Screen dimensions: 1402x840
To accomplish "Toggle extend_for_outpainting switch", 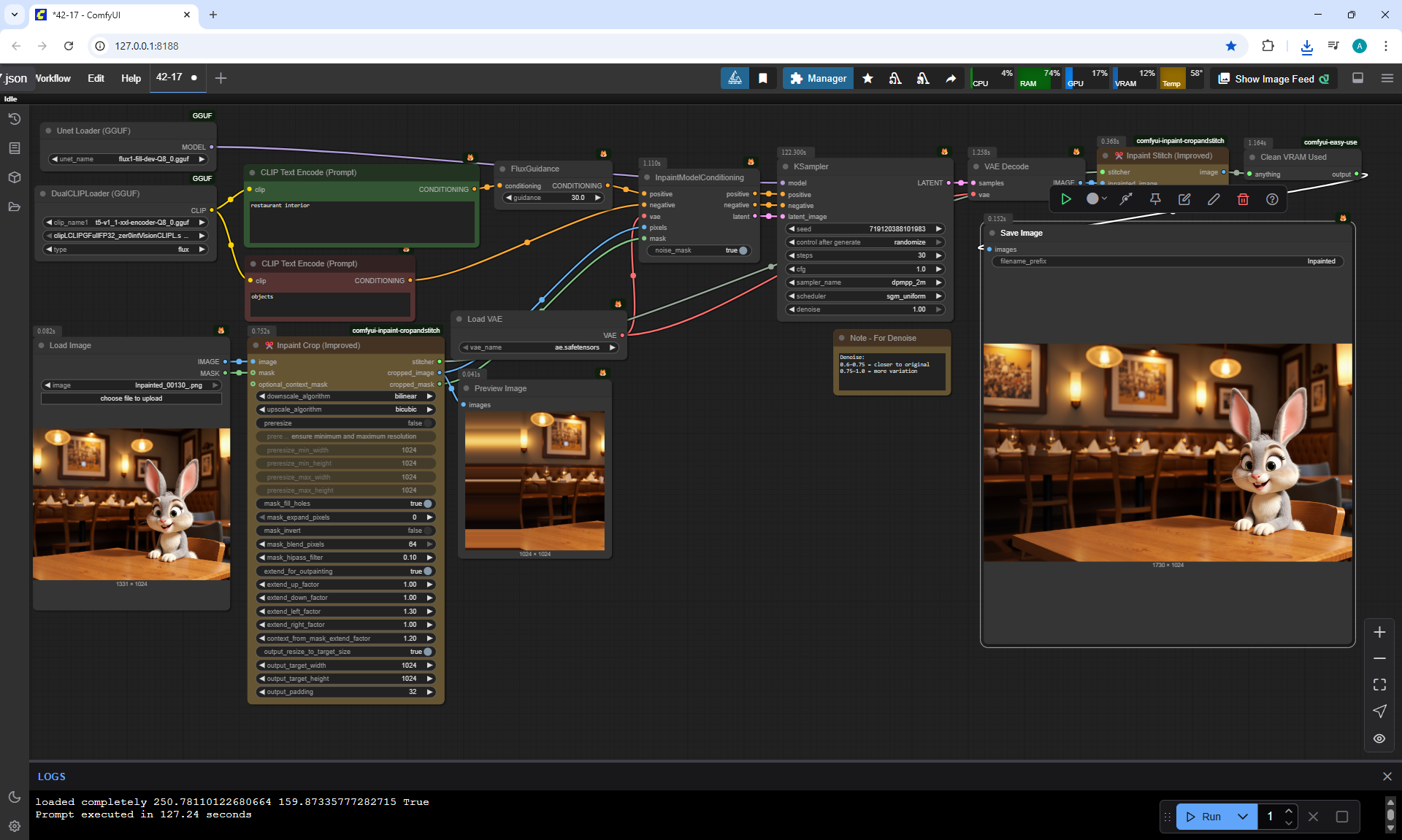I will pos(427,571).
